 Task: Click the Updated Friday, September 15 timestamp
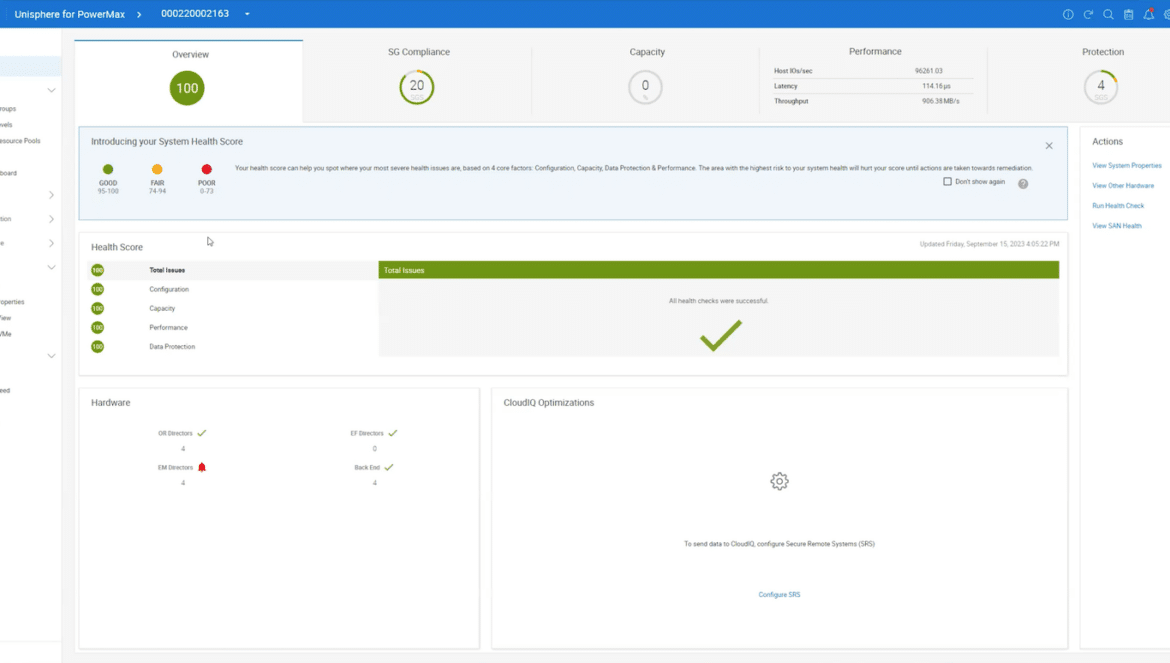click(x=989, y=244)
